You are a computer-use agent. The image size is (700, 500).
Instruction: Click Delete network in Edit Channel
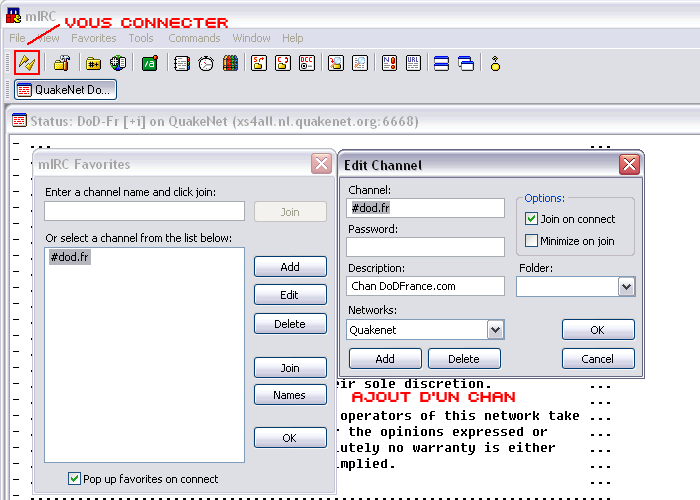(464, 358)
